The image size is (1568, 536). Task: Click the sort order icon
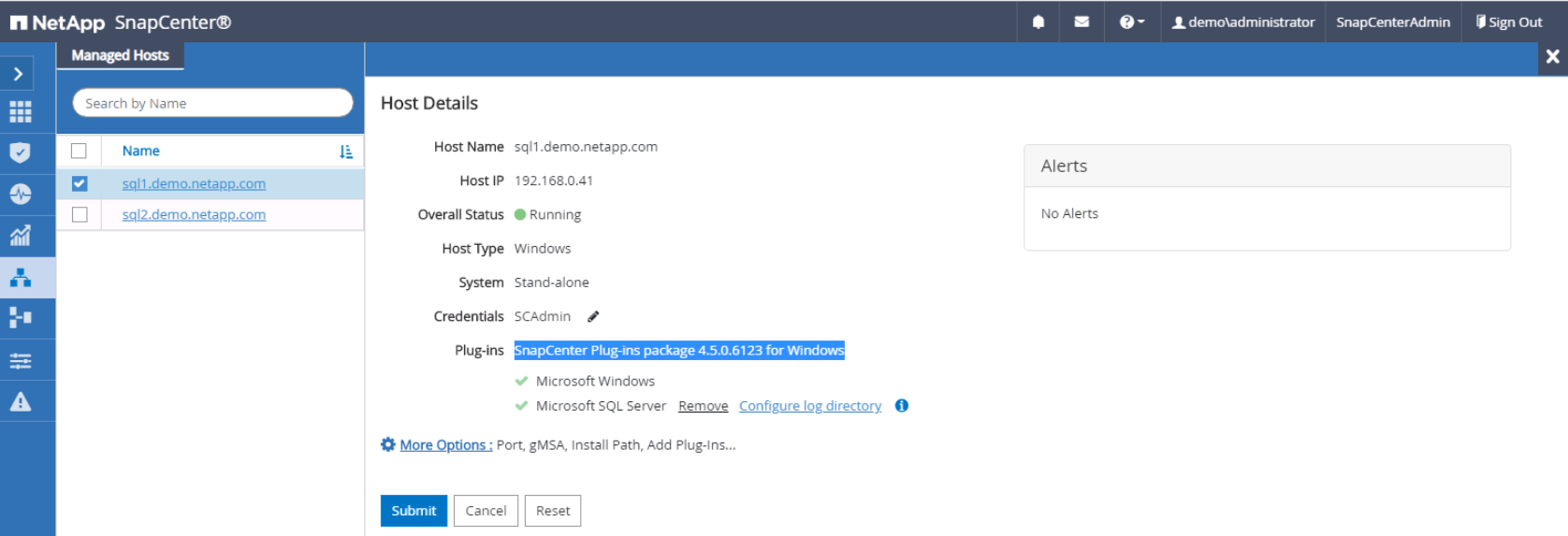pyautogui.click(x=346, y=152)
